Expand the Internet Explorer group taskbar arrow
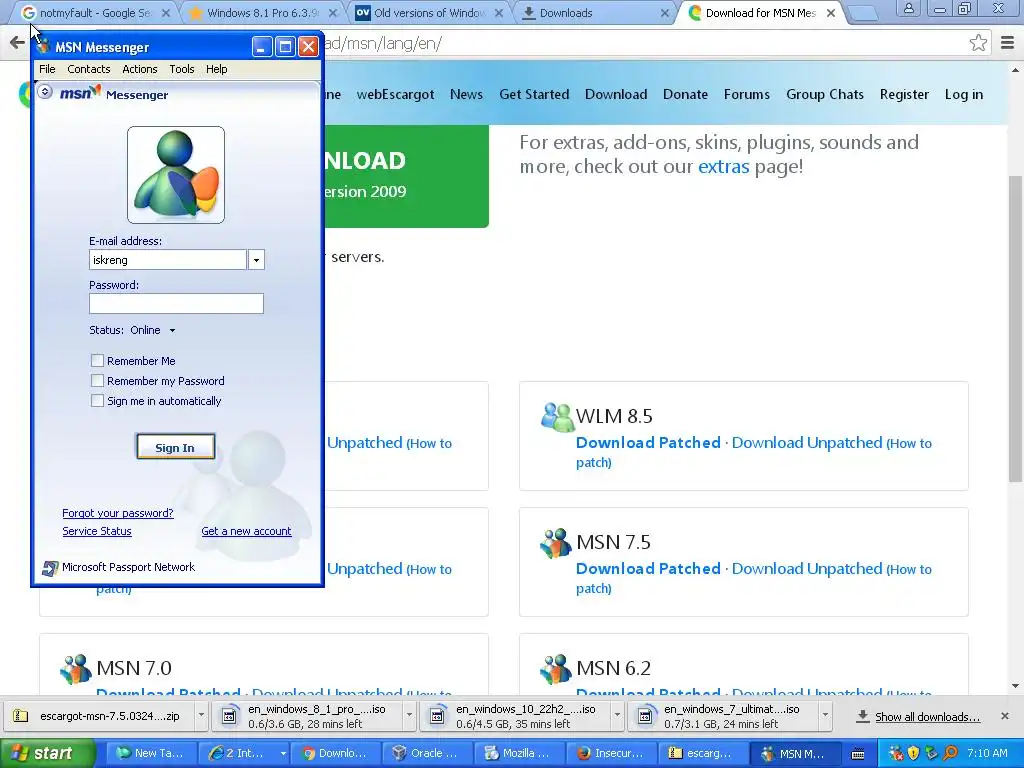 pos(283,753)
